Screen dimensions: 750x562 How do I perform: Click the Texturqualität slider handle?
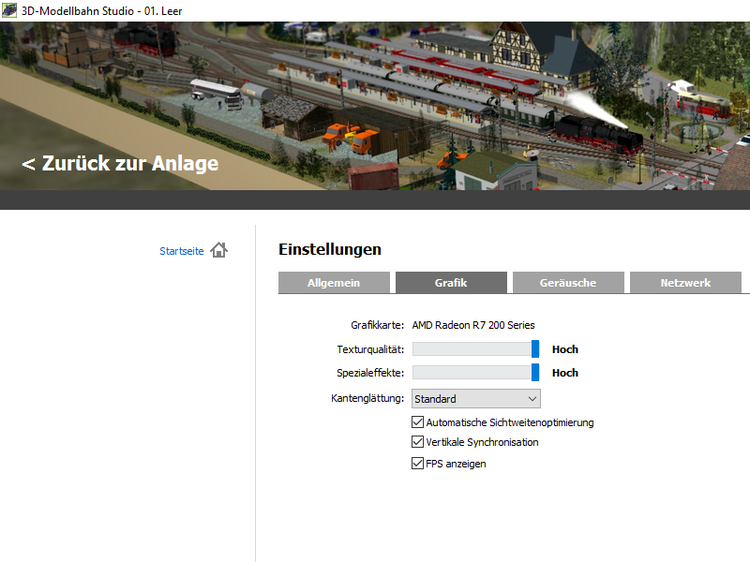[535, 349]
